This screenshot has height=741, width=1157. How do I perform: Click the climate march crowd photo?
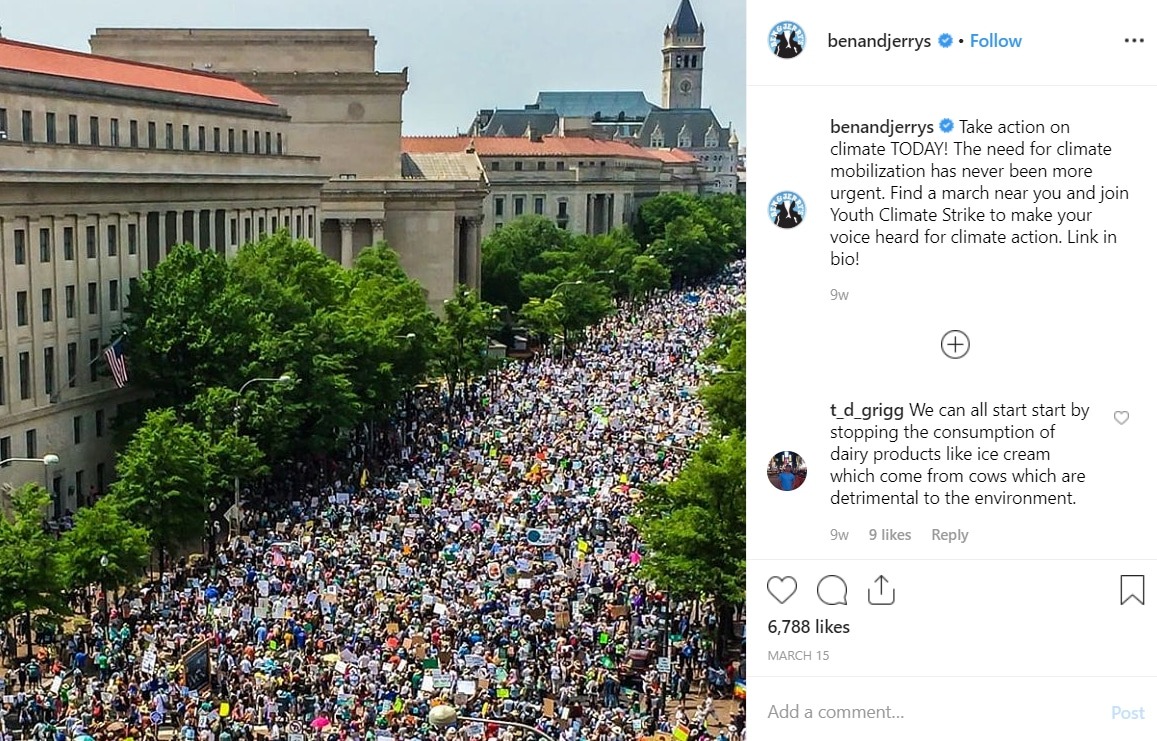373,370
